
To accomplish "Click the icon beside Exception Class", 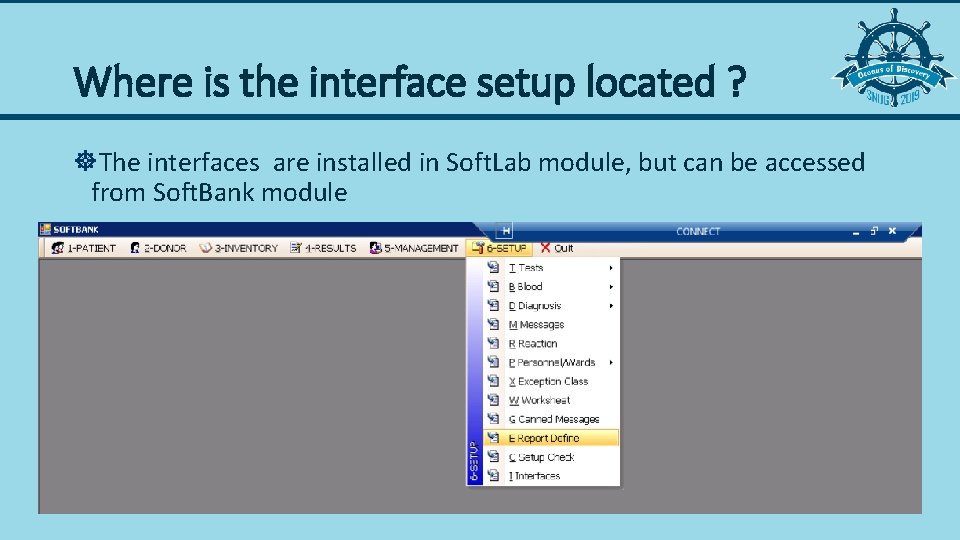I will 493,381.
